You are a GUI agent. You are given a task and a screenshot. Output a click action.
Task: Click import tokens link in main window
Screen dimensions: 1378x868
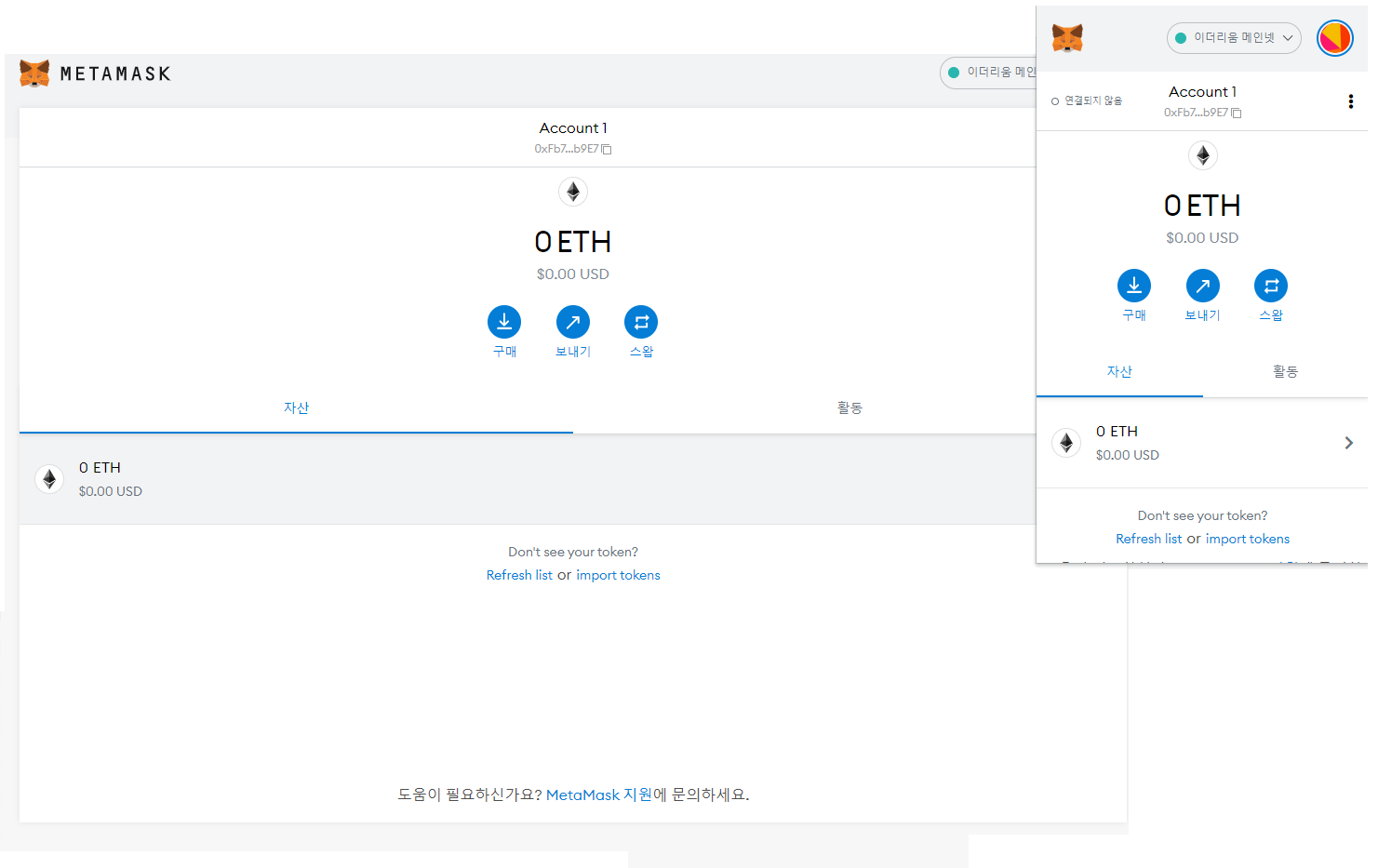[x=618, y=575]
